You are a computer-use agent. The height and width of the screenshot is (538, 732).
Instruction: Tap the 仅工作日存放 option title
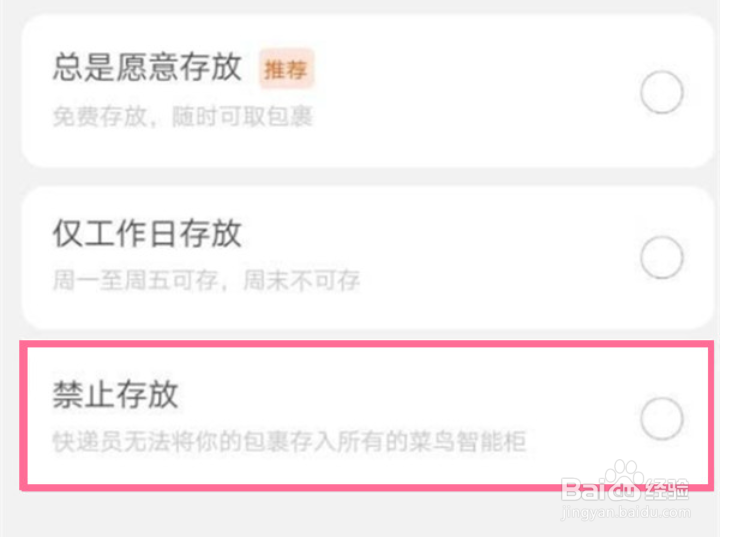point(148,232)
